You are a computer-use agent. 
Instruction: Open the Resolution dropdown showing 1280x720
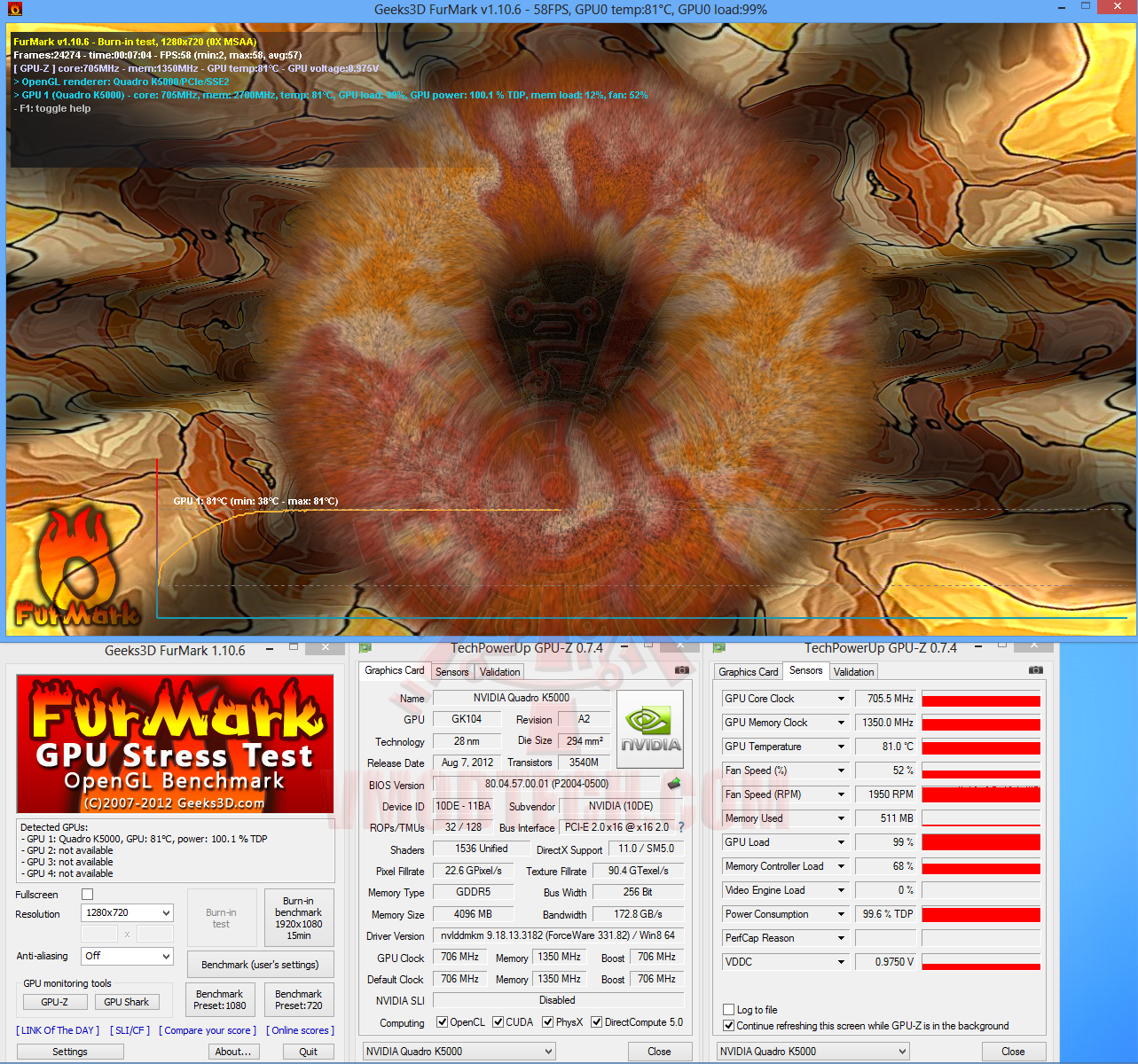click(127, 913)
